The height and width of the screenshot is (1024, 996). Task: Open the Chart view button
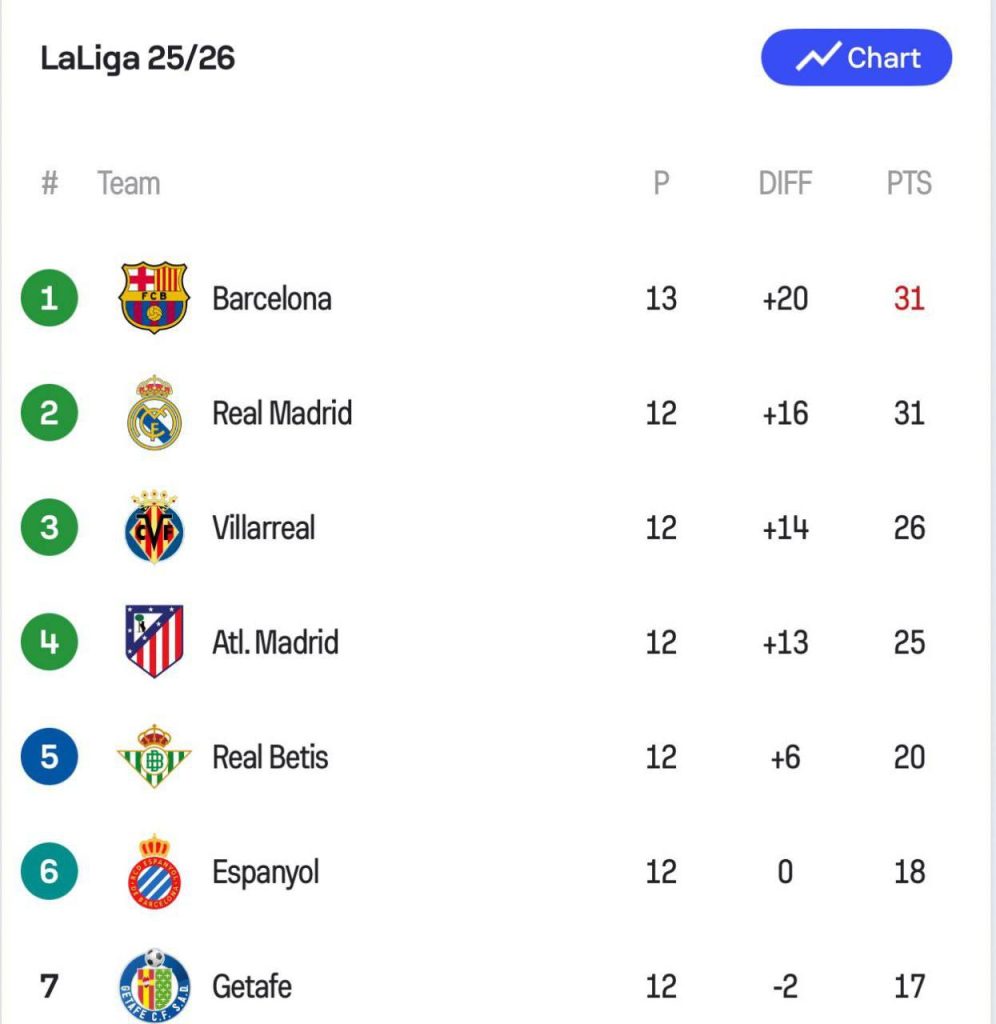click(856, 58)
